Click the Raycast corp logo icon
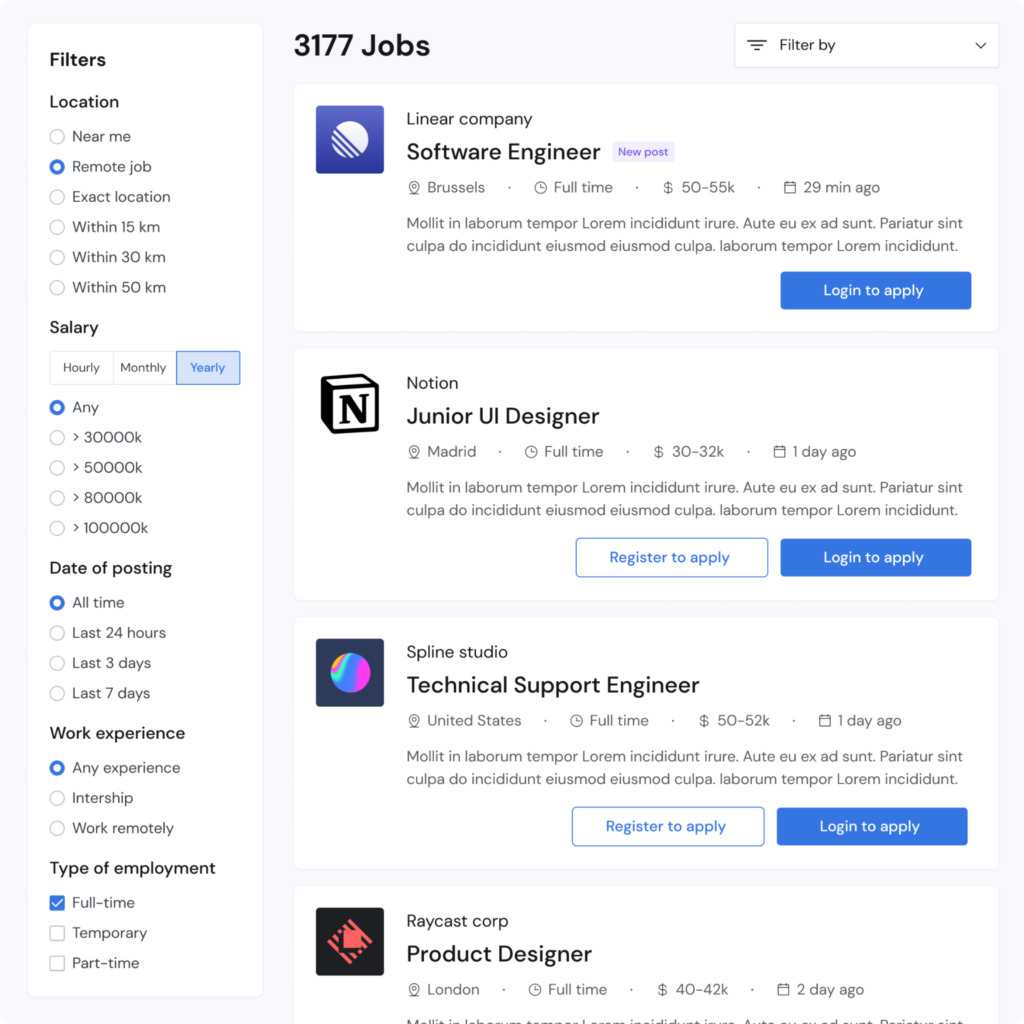Screen dimensions: 1024x1024 click(x=350, y=942)
